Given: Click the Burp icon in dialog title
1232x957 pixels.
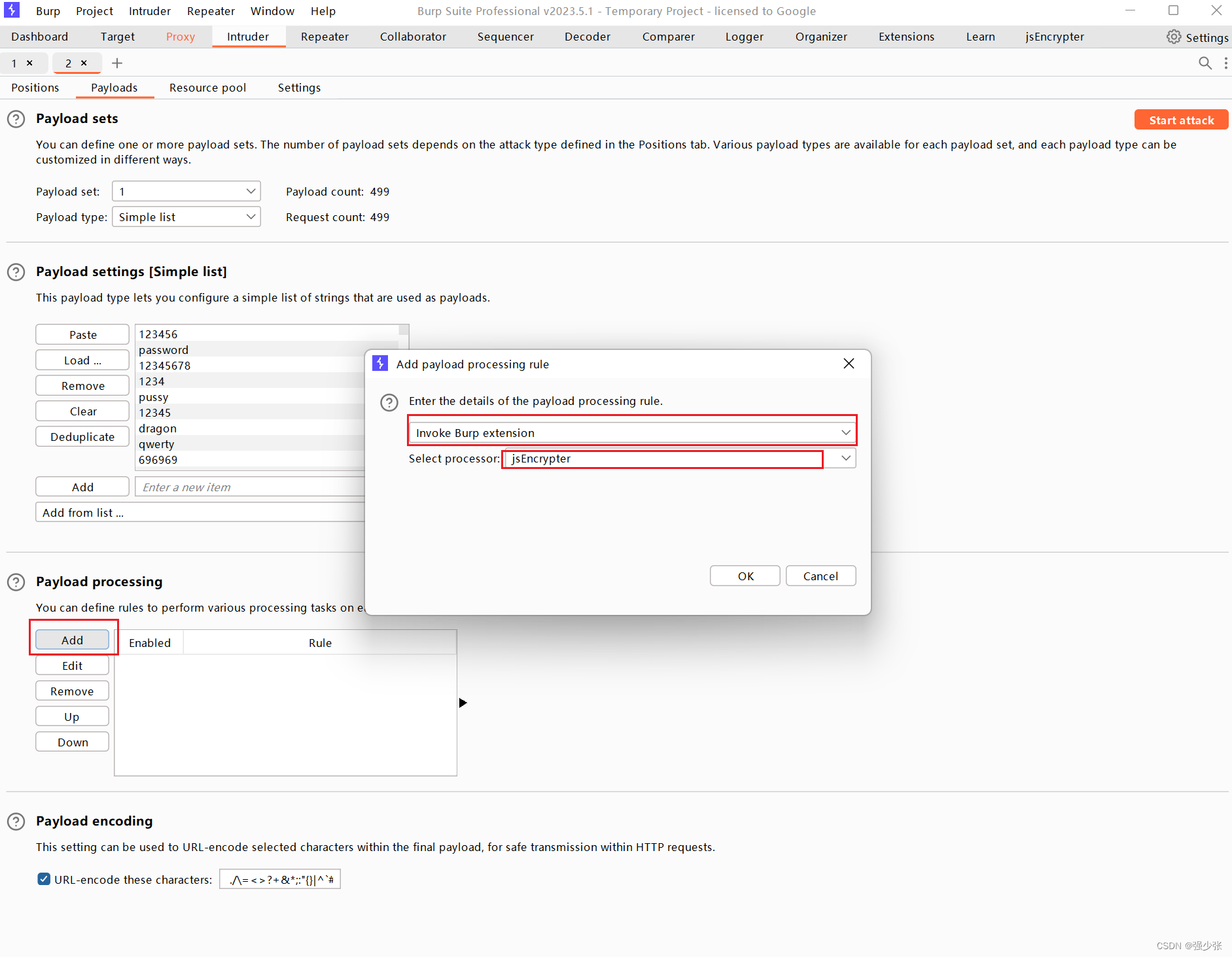Looking at the screenshot, I should (380, 363).
